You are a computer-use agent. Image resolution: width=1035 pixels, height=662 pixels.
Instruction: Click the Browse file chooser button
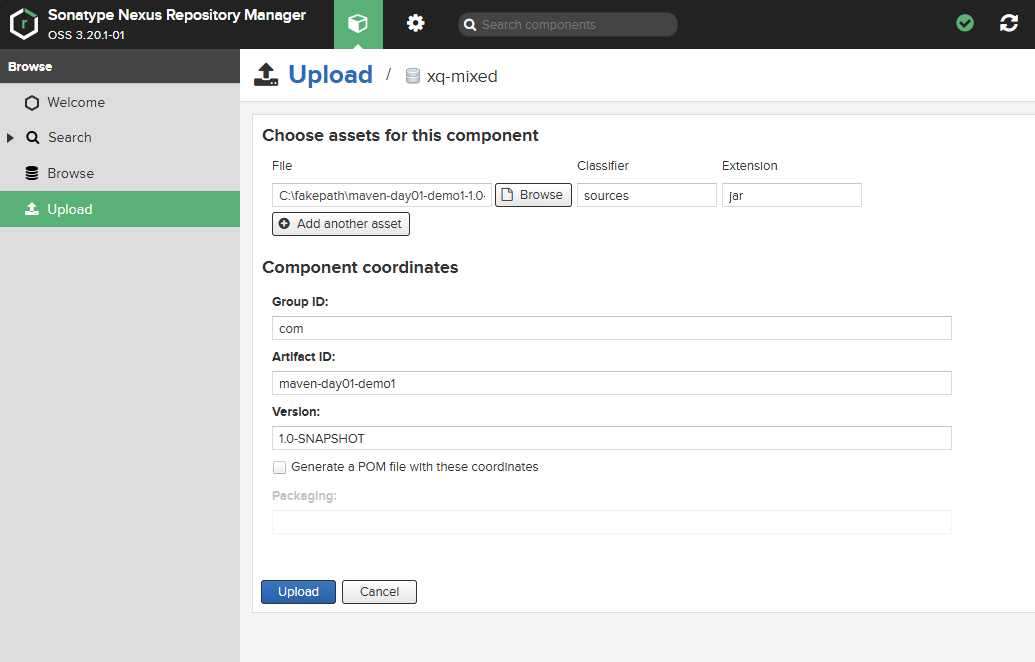point(533,195)
